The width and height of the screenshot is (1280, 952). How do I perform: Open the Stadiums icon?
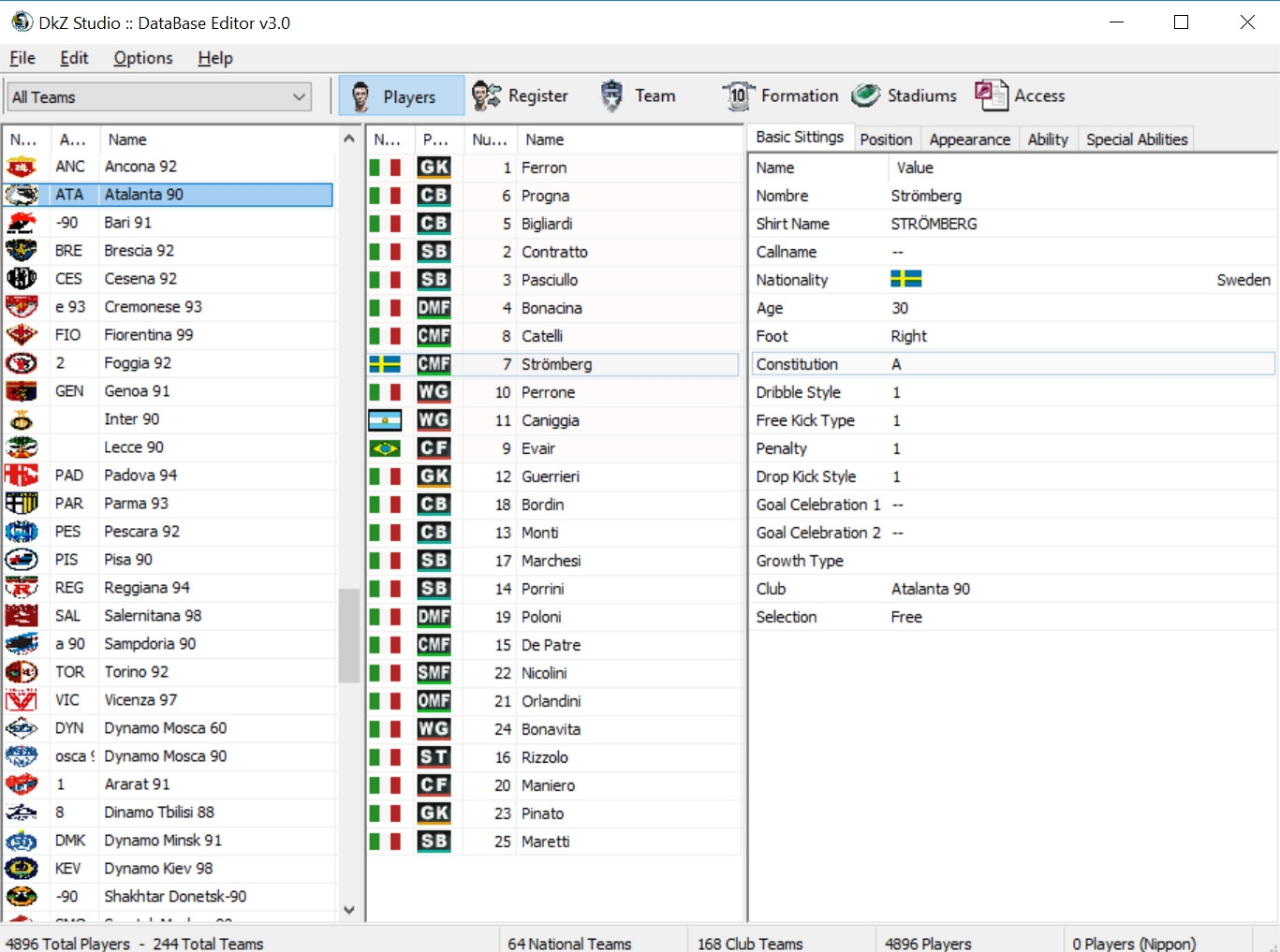pos(866,95)
